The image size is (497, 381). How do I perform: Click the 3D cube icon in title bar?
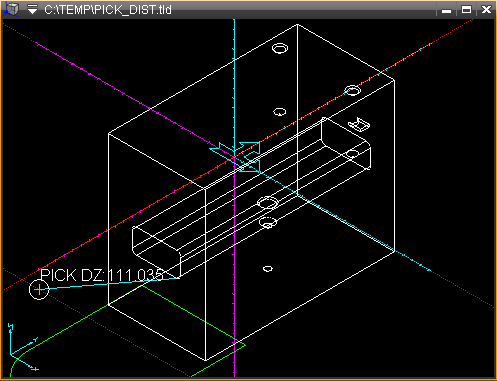[x=11, y=9]
